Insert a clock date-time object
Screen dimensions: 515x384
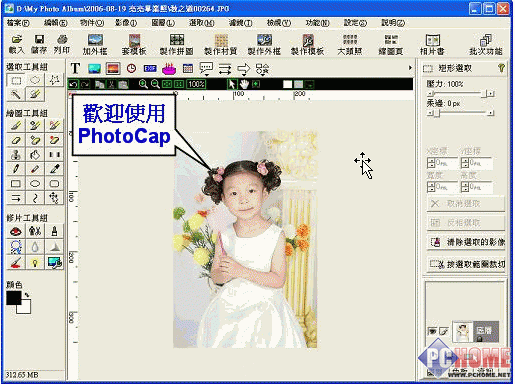coord(131,69)
